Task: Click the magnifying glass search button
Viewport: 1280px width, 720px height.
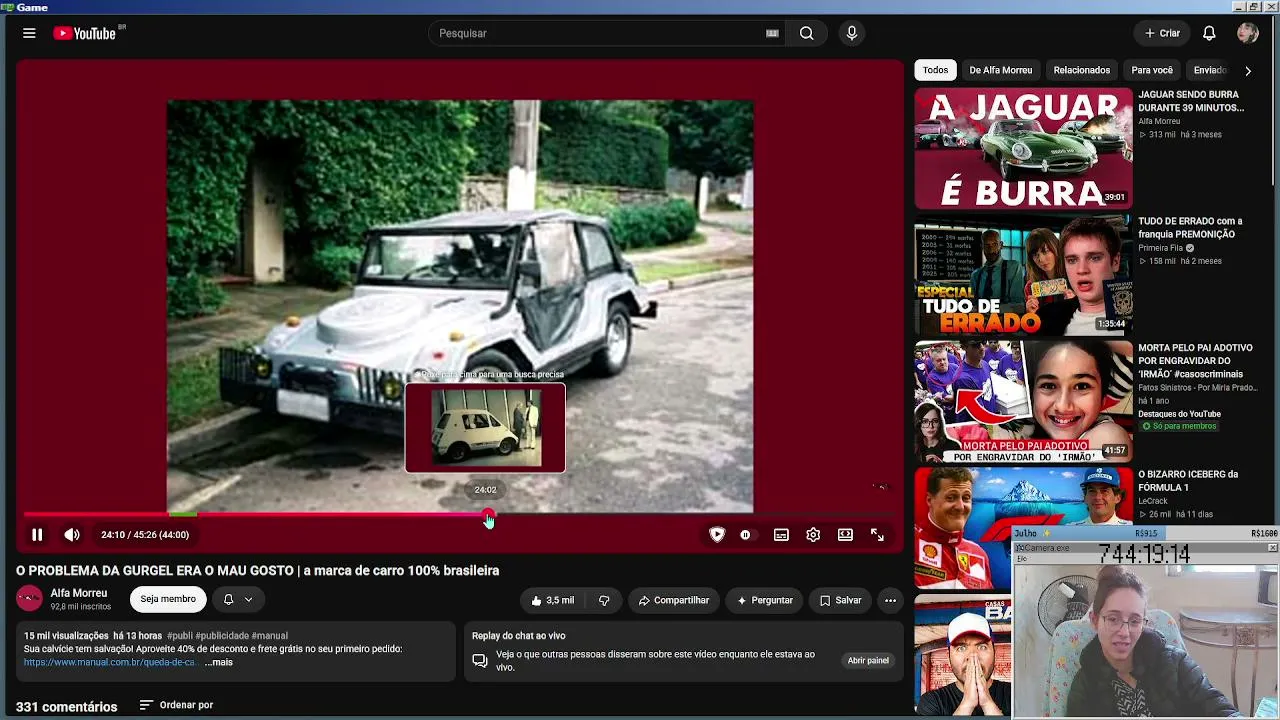Action: pos(806,33)
